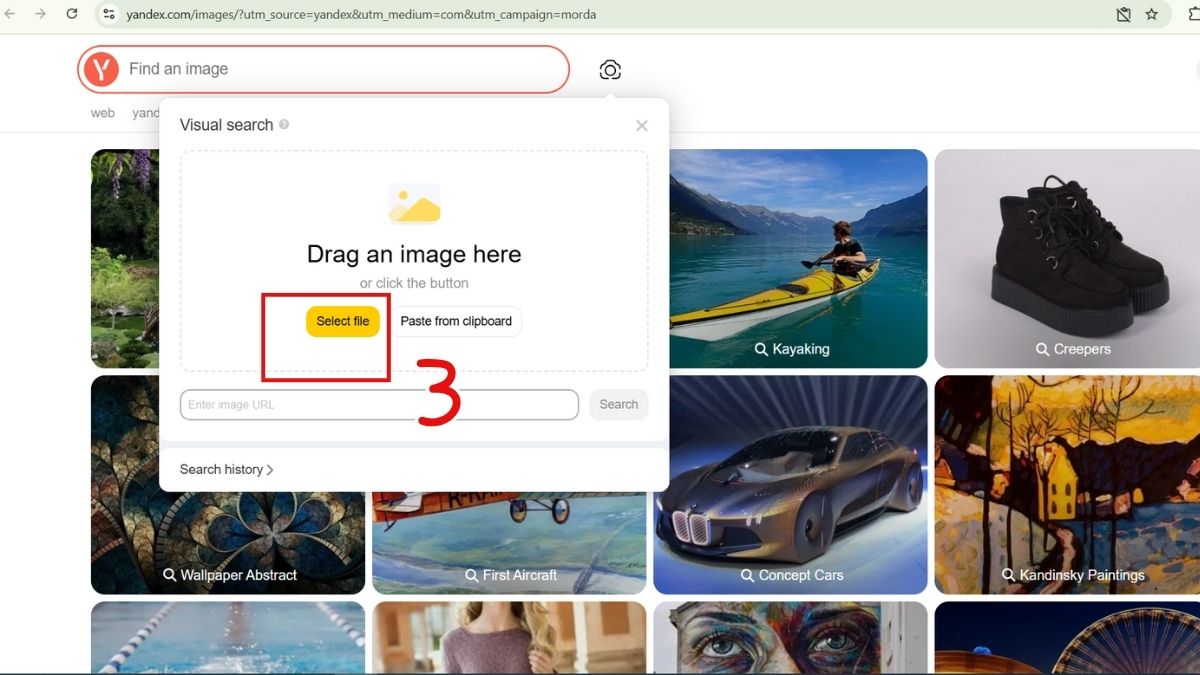Image resolution: width=1200 pixels, height=675 pixels.
Task: Close the Visual search dialog
Action: click(x=642, y=125)
